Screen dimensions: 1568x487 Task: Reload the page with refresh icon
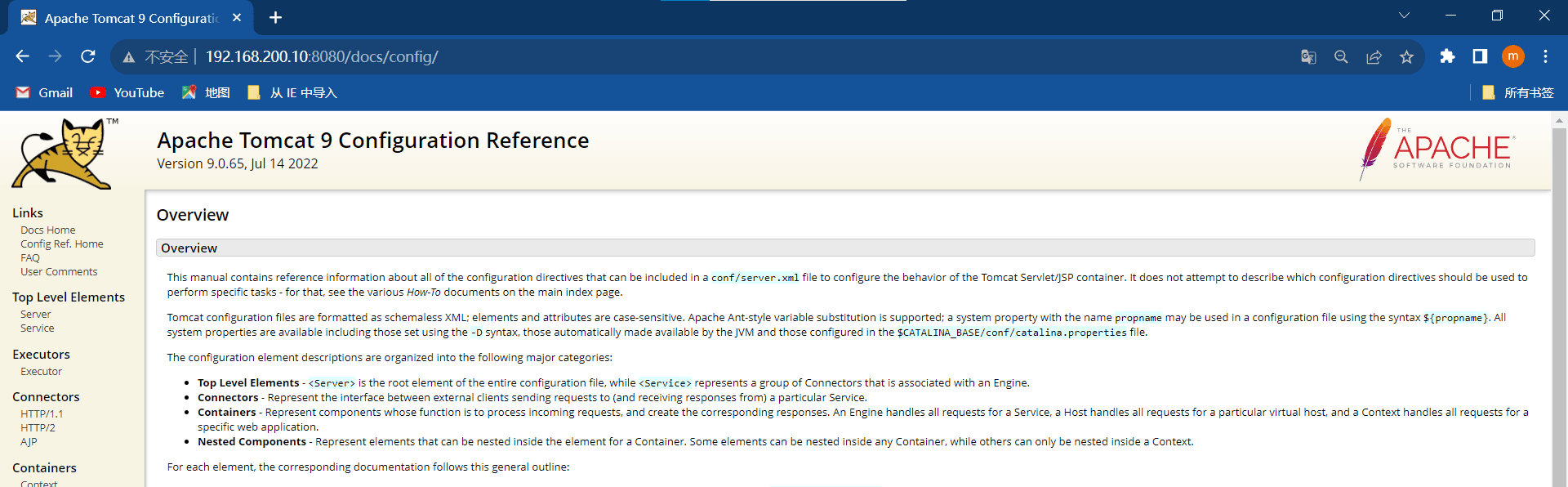pos(88,56)
